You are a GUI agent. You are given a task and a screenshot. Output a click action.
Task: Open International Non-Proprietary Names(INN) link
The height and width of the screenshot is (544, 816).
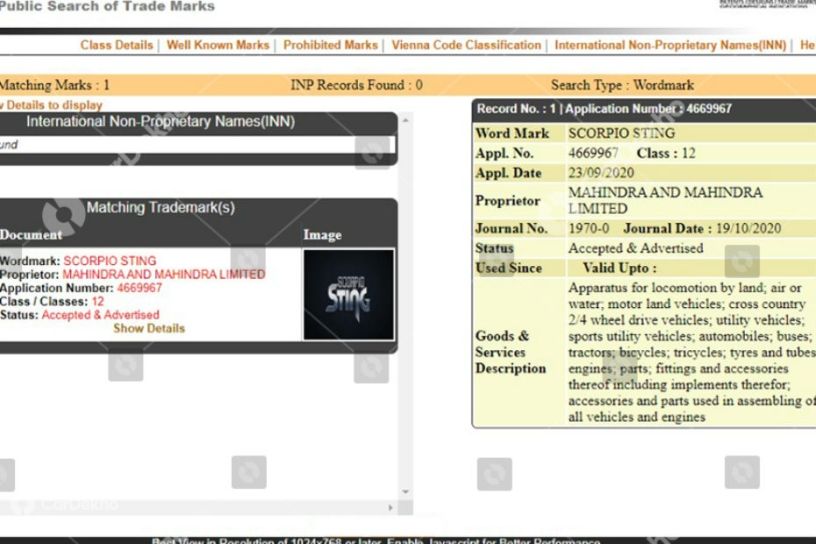point(670,45)
